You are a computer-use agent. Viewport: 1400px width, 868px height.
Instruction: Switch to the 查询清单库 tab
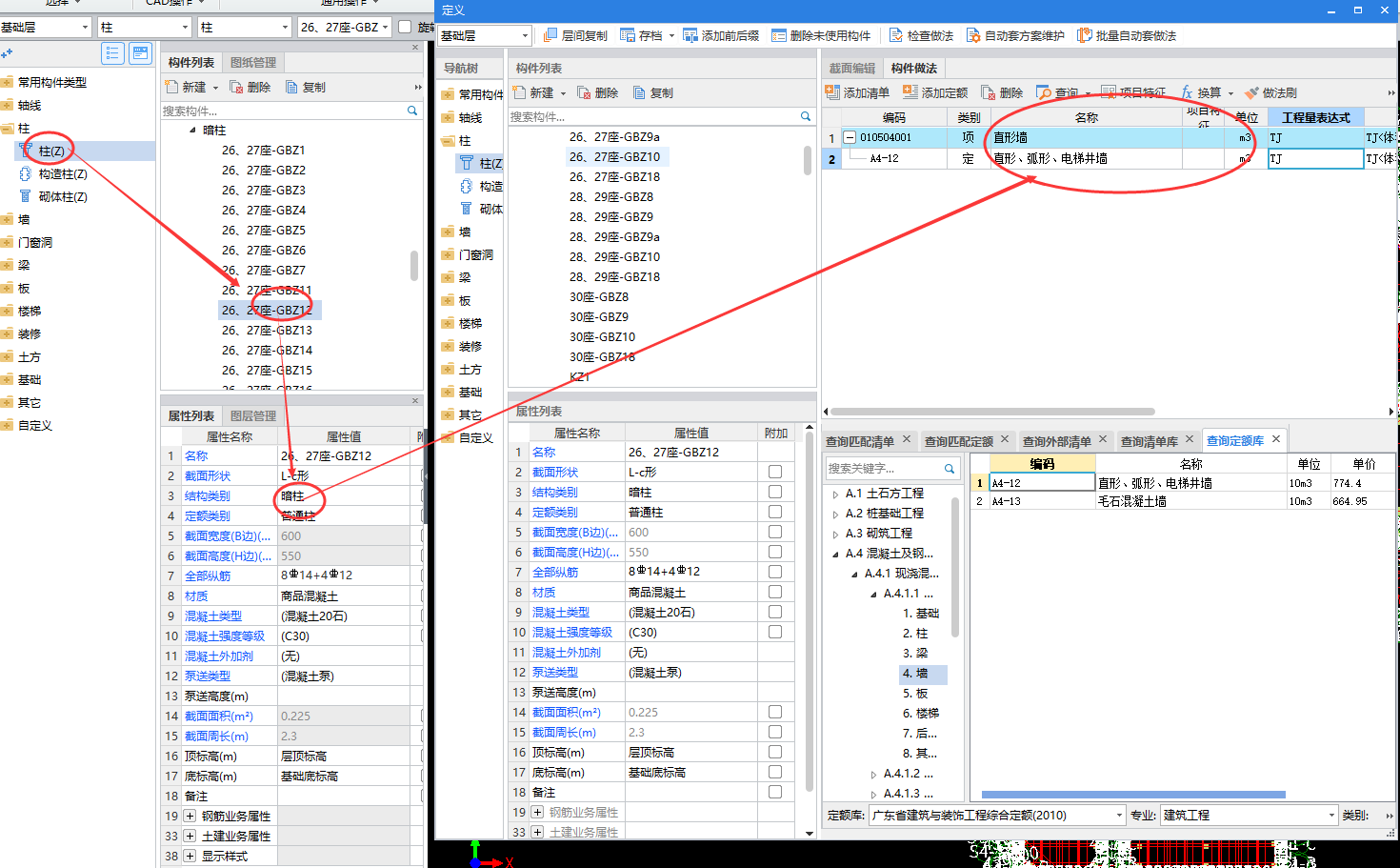pos(1149,441)
